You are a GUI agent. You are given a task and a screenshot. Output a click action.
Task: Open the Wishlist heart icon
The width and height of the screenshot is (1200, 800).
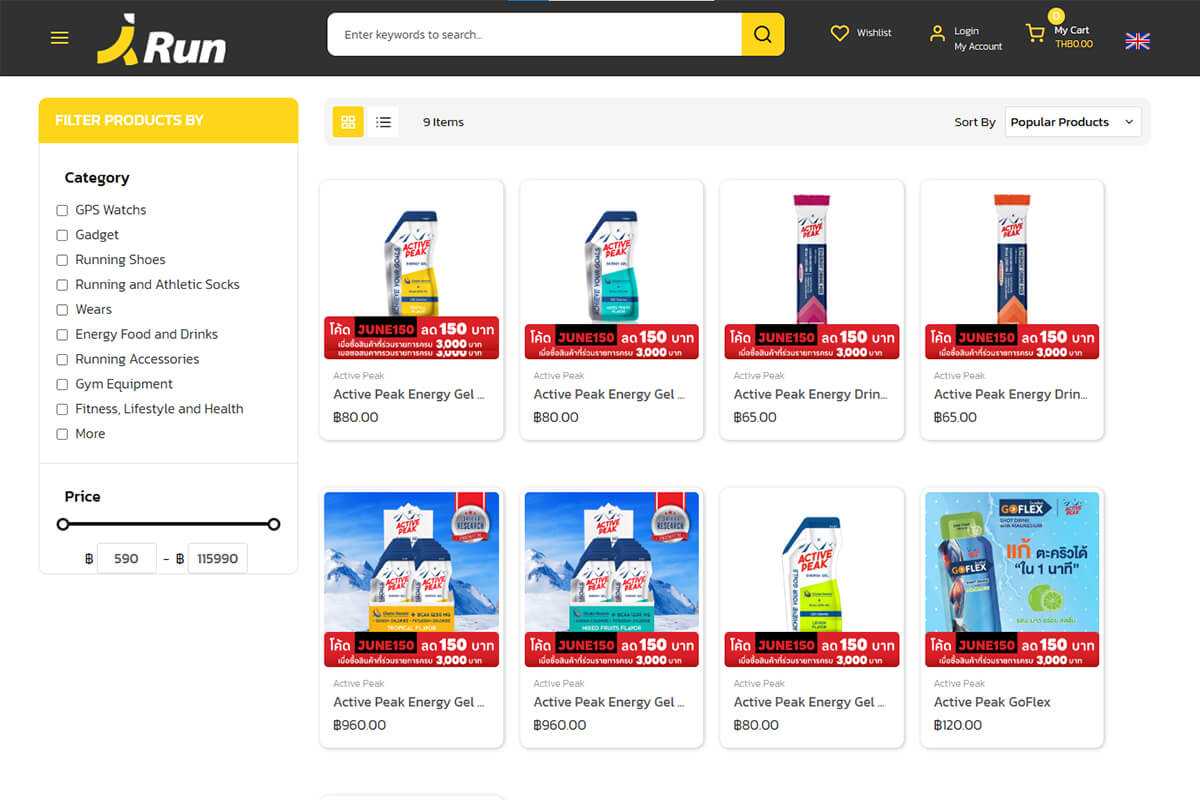coord(840,33)
